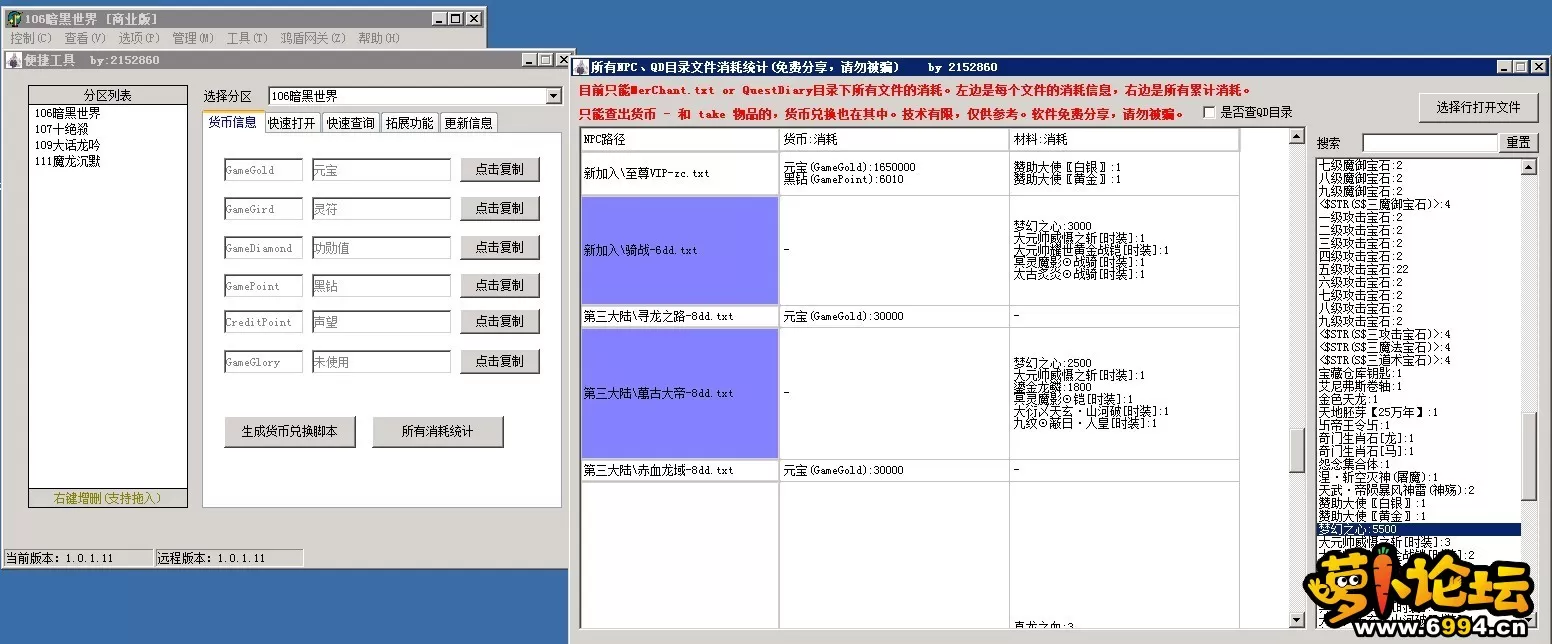Click the totals list scrollbar thumb
This screenshot has height=644, width=1552.
(x=1529, y=458)
